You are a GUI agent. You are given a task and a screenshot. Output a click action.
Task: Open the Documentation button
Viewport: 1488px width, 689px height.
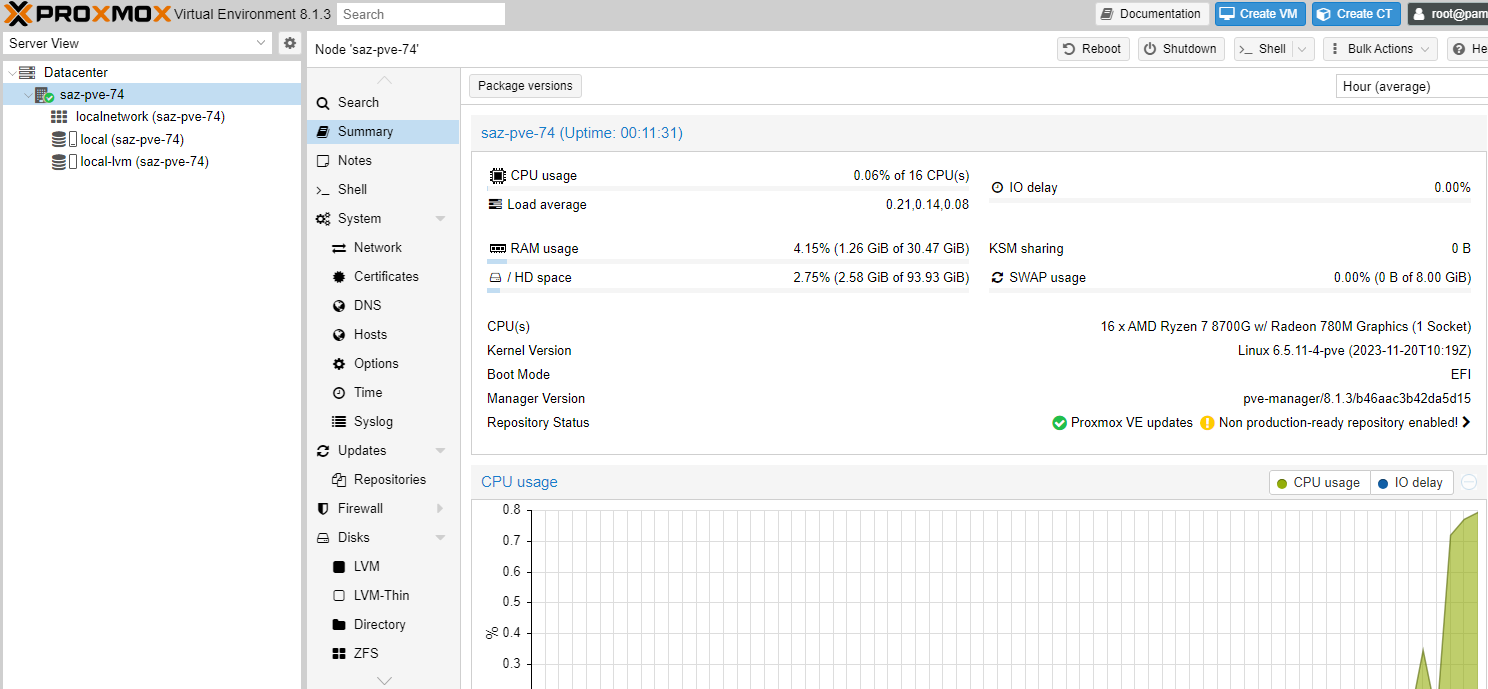click(1151, 14)
